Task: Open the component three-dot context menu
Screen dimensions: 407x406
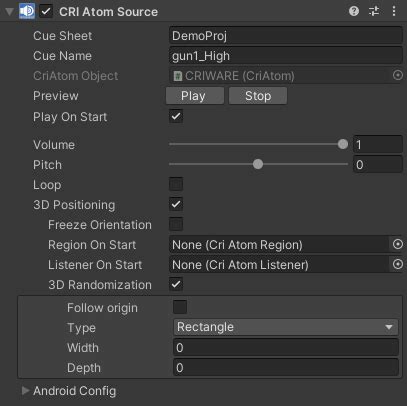Action: point(394,11)
